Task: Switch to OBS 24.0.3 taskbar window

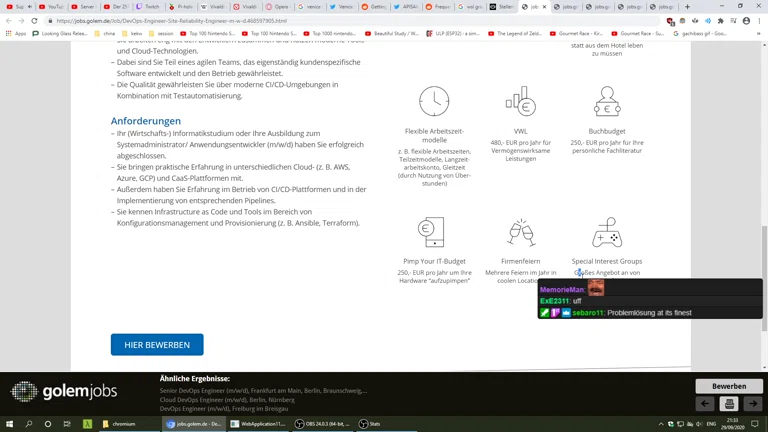Action: pos(323,424)
